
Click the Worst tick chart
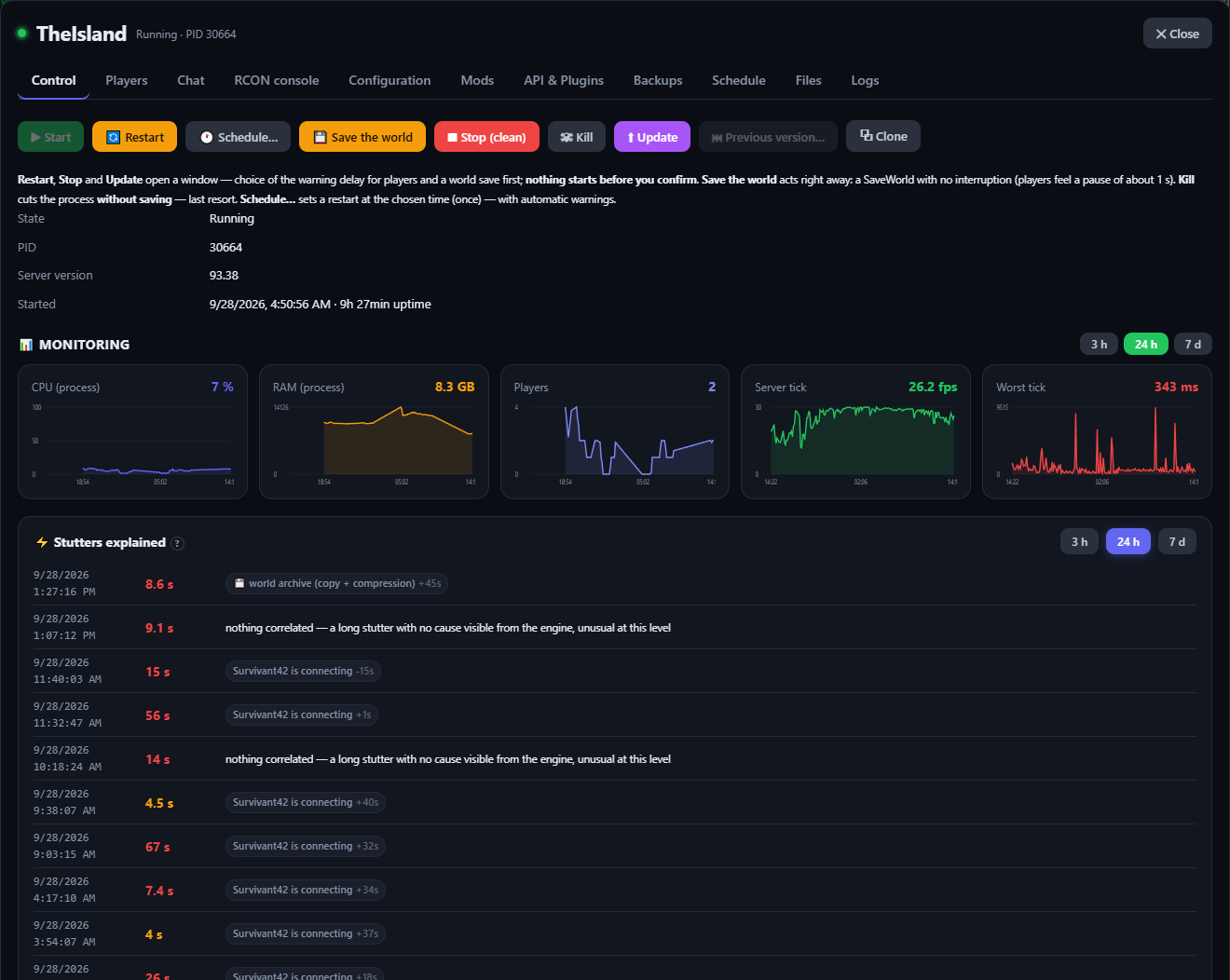coord(1097,431)
